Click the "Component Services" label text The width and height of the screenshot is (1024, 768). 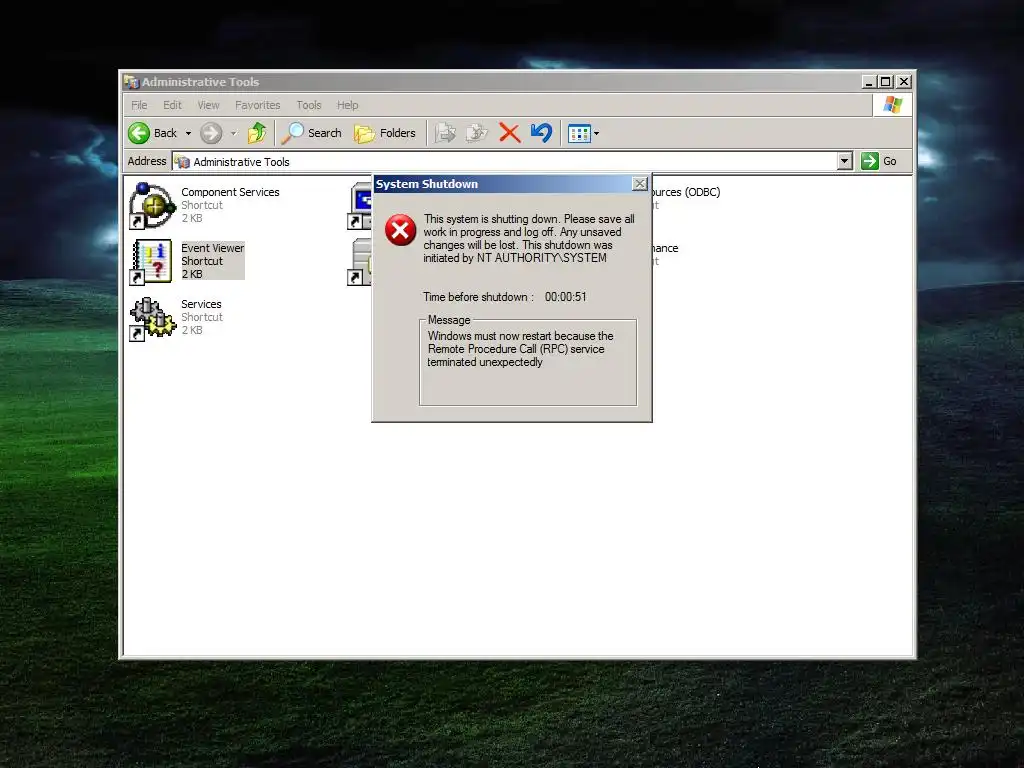(x=230, y=192)
